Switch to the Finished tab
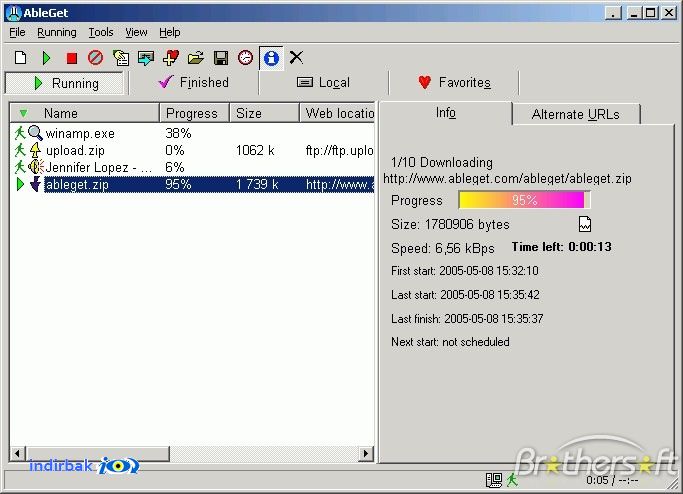Screen dimensions: 683x494 click(194, 82)
